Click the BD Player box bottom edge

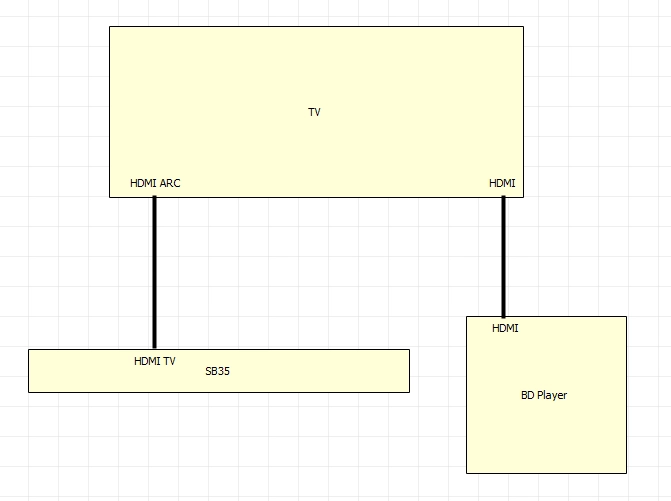(546, 473)
